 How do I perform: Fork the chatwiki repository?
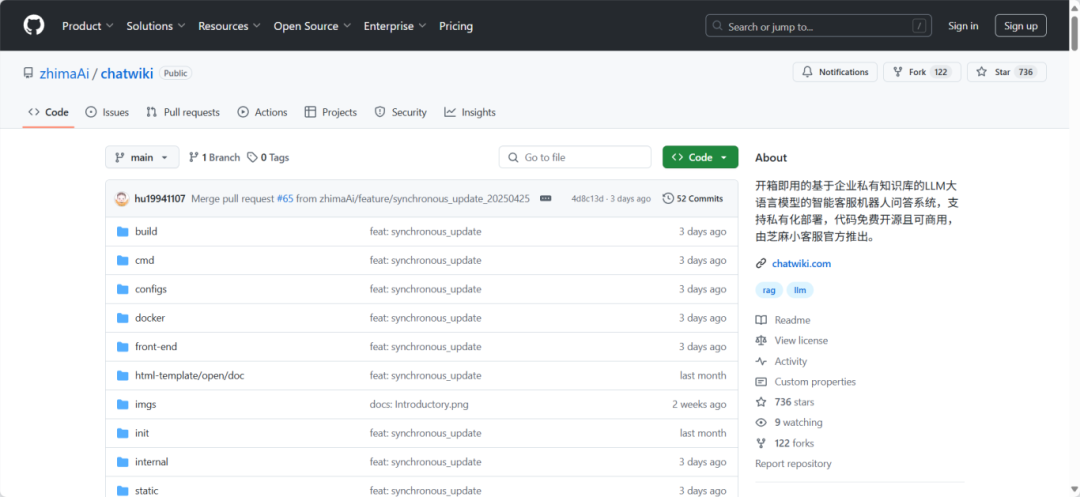coord(921,72)
